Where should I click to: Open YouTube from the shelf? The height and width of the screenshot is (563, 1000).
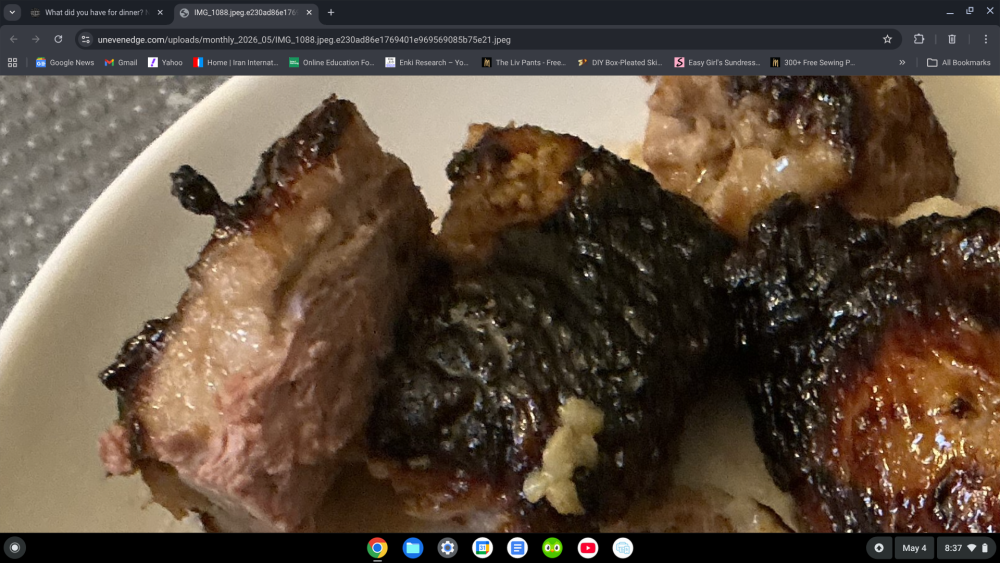point(587,548)
